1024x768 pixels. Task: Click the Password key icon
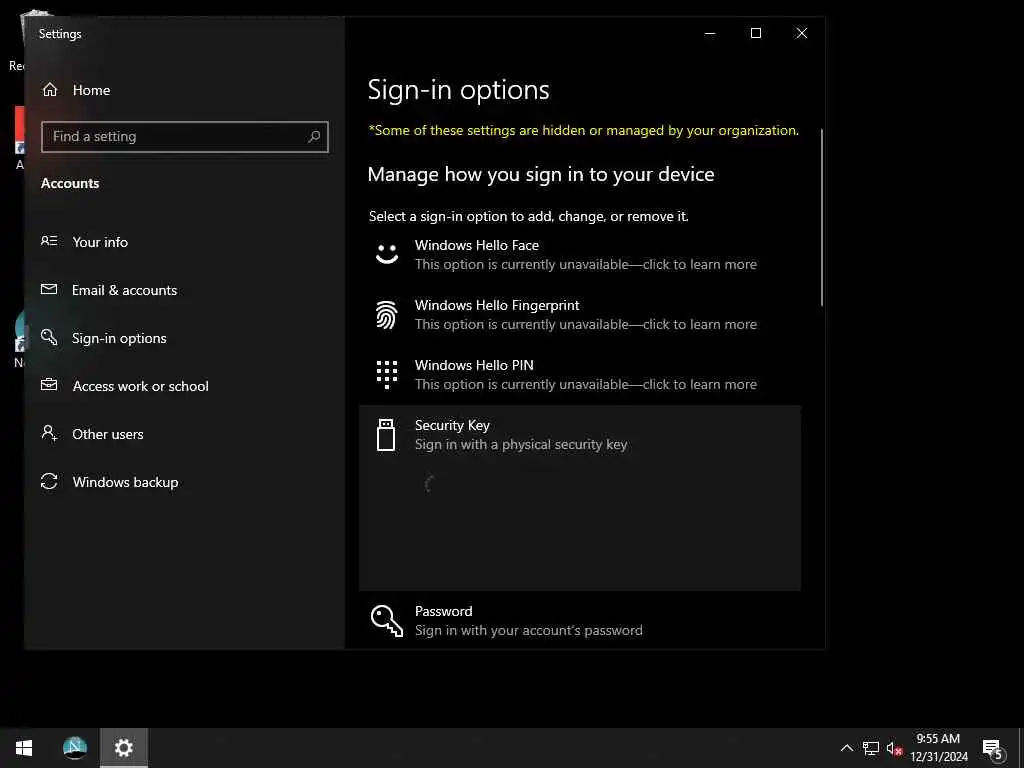tap(387, 620)
